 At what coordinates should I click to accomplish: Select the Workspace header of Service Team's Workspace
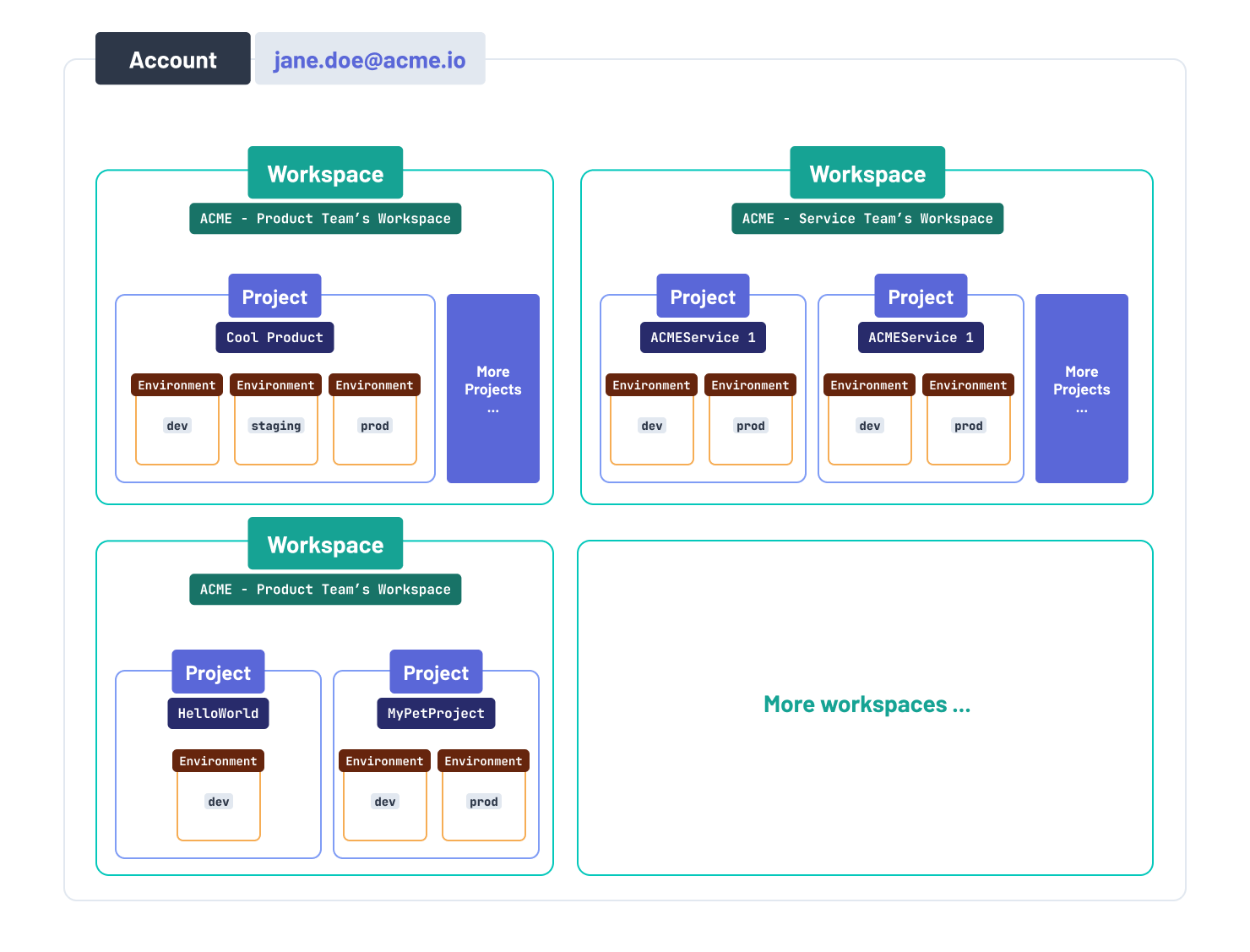(867, 172)
